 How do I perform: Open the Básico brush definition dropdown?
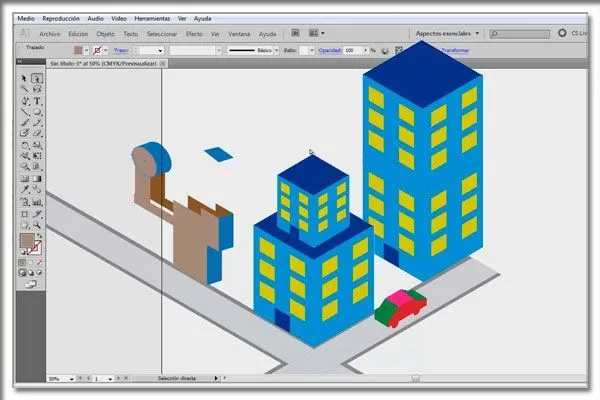click(x=276, y=51)
